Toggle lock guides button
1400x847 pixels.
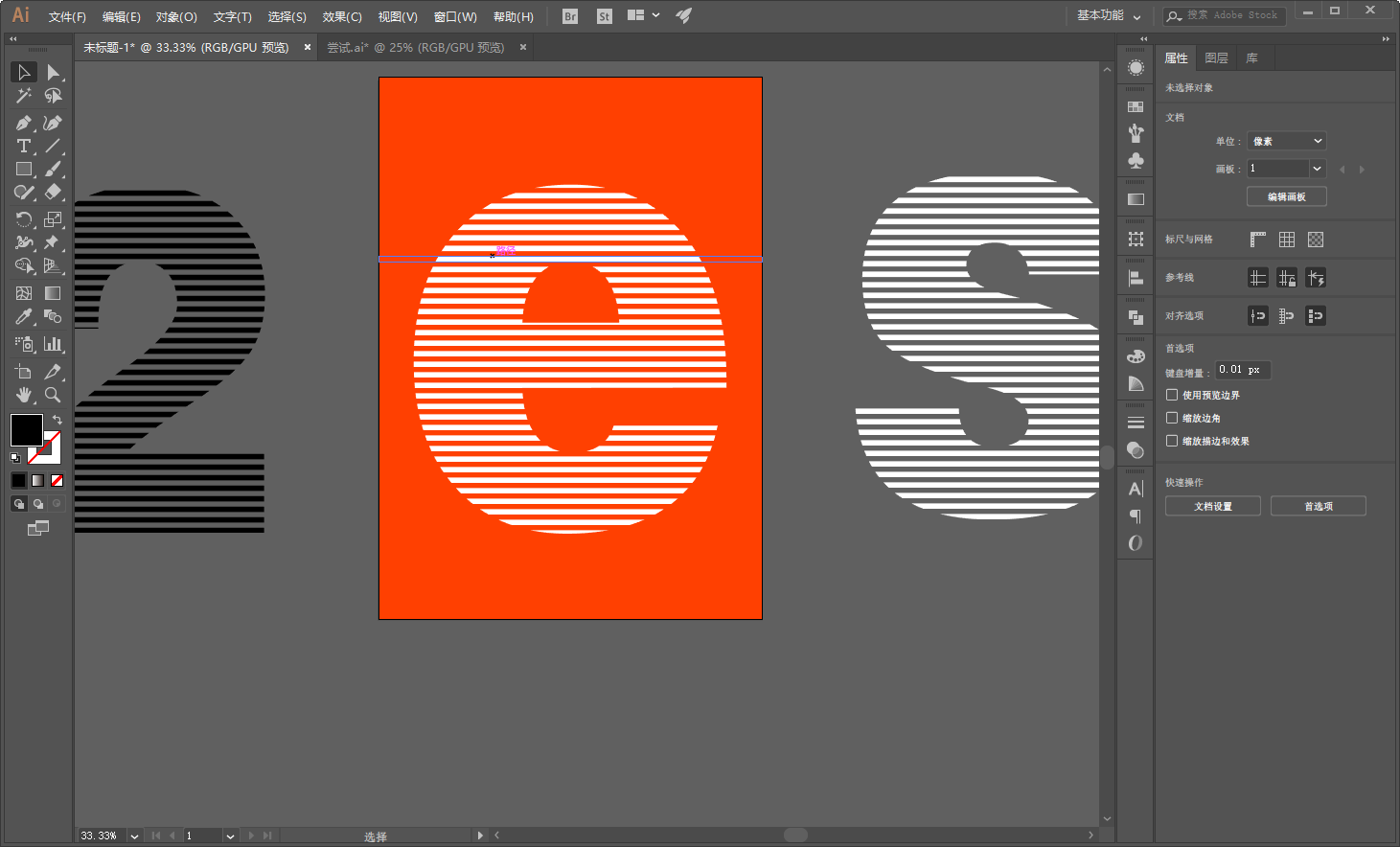point(1287,278)
